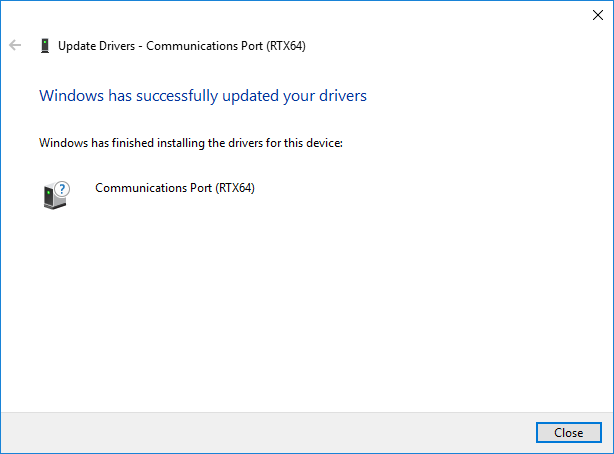Click '(RTX64)' in the window title text
Screen dimensions: 614x454
tap(286, 46)
